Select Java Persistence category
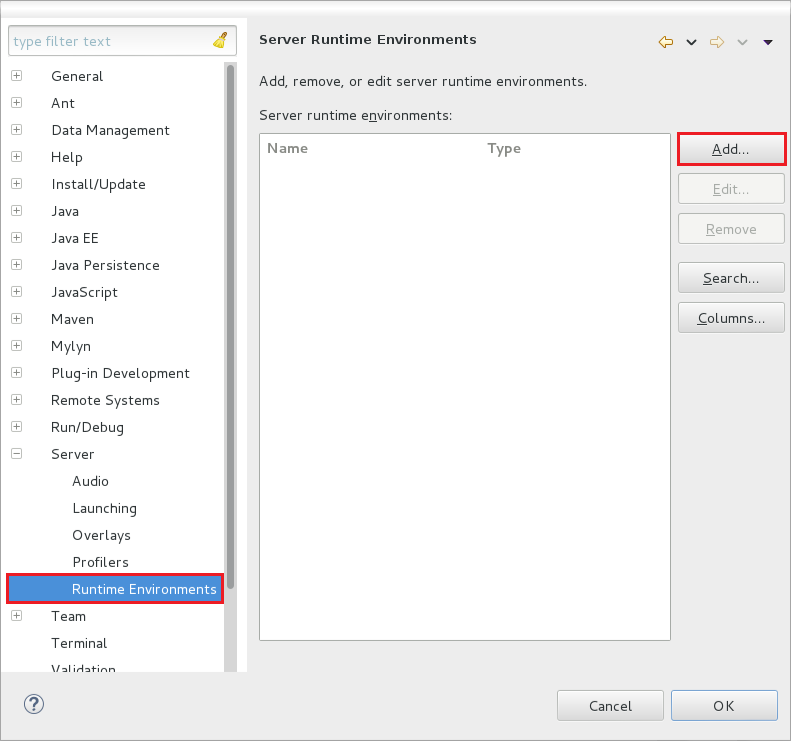 point(105,265)
